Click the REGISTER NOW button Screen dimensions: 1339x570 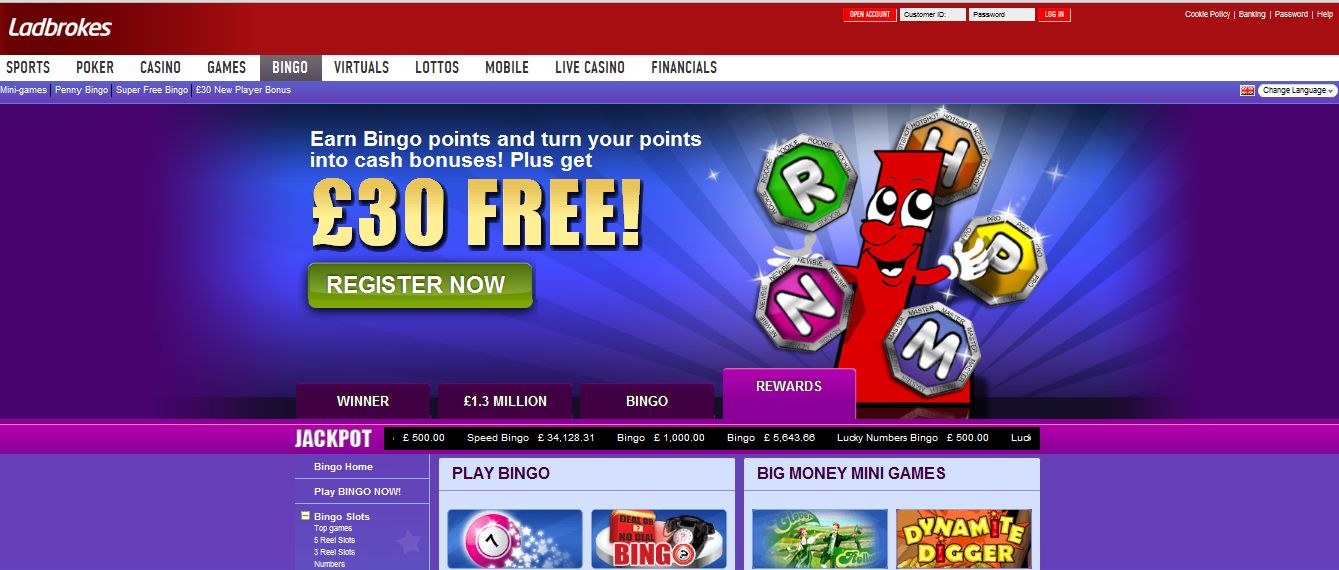pyautogui.click(x=420, y=285)
